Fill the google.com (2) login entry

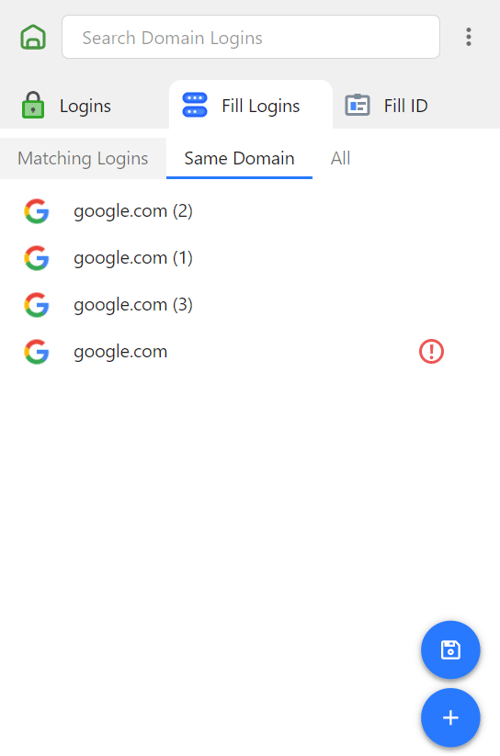point(250,211)
